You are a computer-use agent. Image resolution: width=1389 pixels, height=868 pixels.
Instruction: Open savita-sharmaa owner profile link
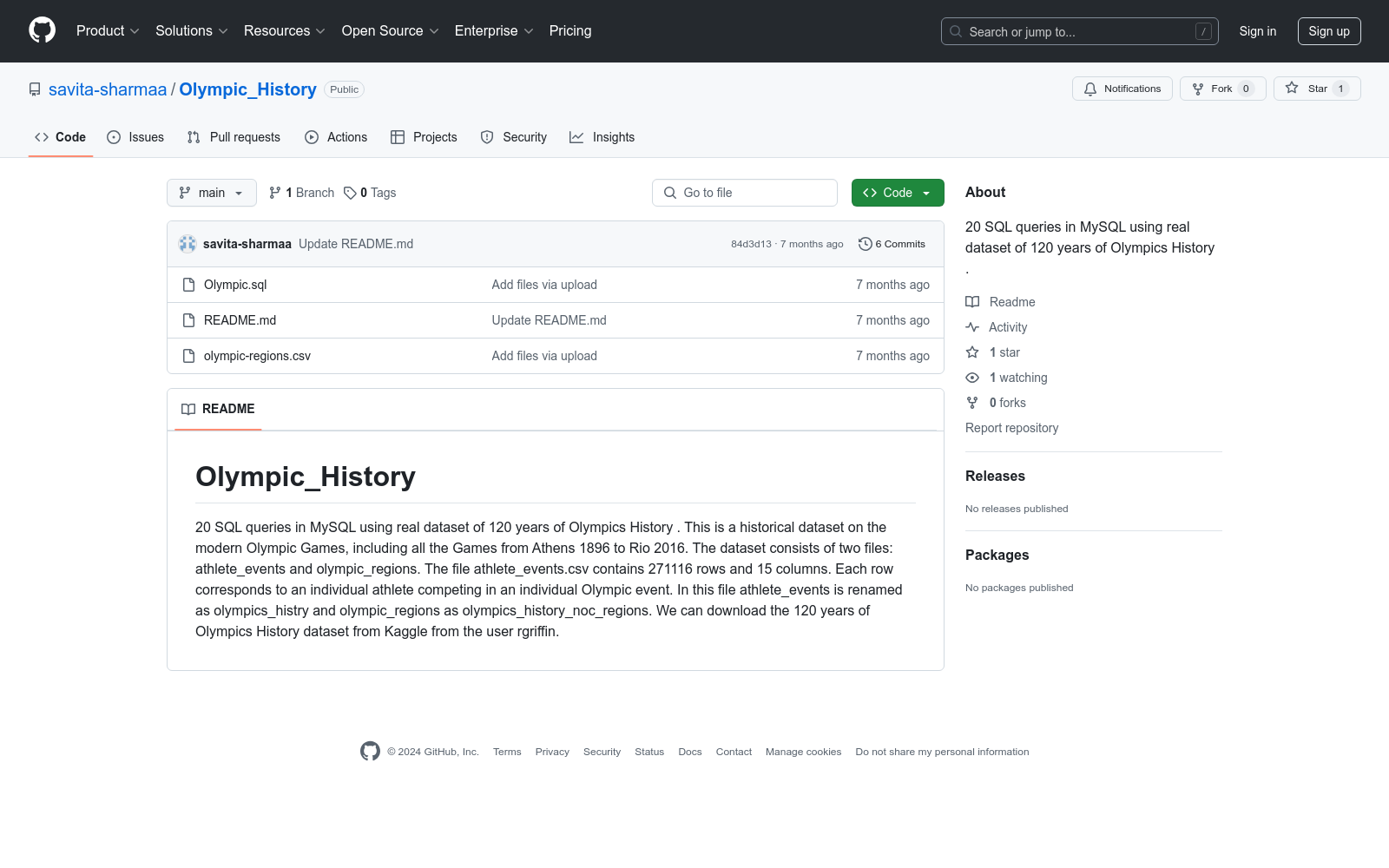pyautogui.click(x=108, y=89)
